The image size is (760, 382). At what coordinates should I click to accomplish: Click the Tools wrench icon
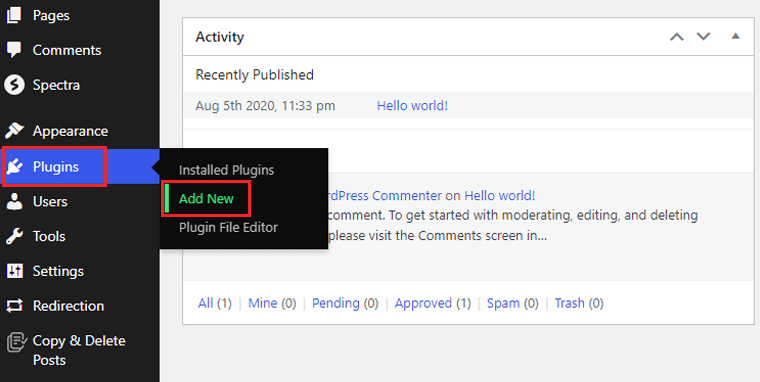[x=15, y=236]
